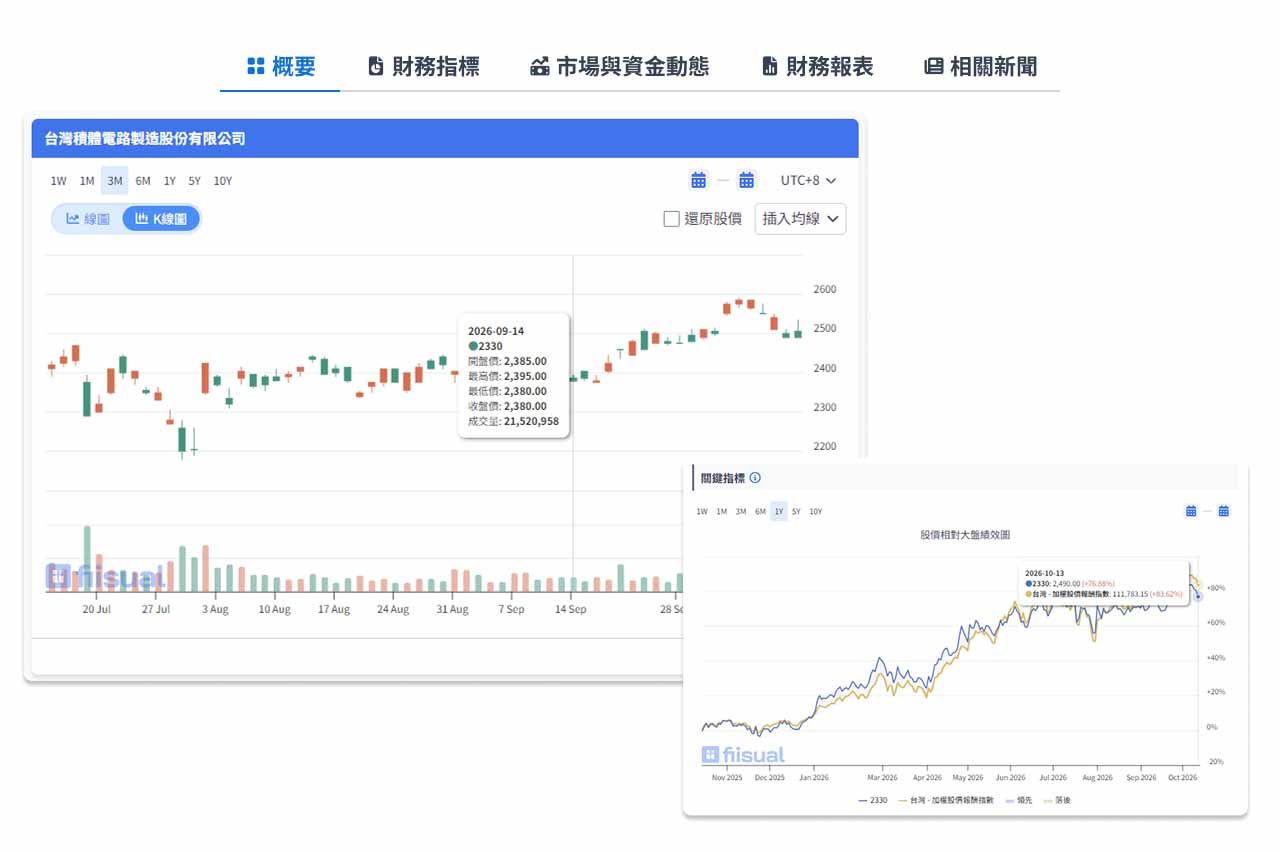Toggle the 2330 series in chart legend

[872, 800]
